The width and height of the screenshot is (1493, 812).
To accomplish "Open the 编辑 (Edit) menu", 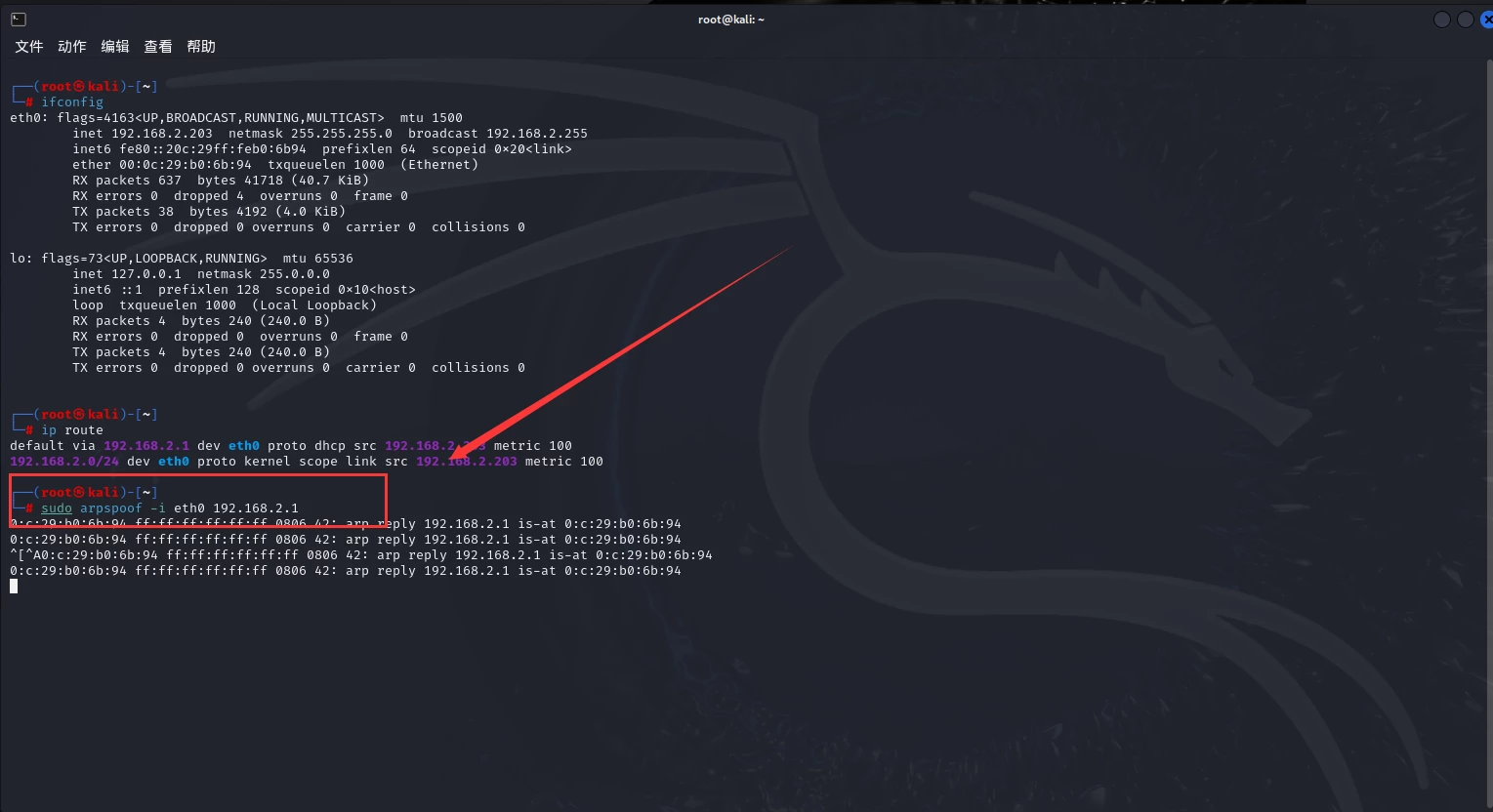I will (115, 47).
